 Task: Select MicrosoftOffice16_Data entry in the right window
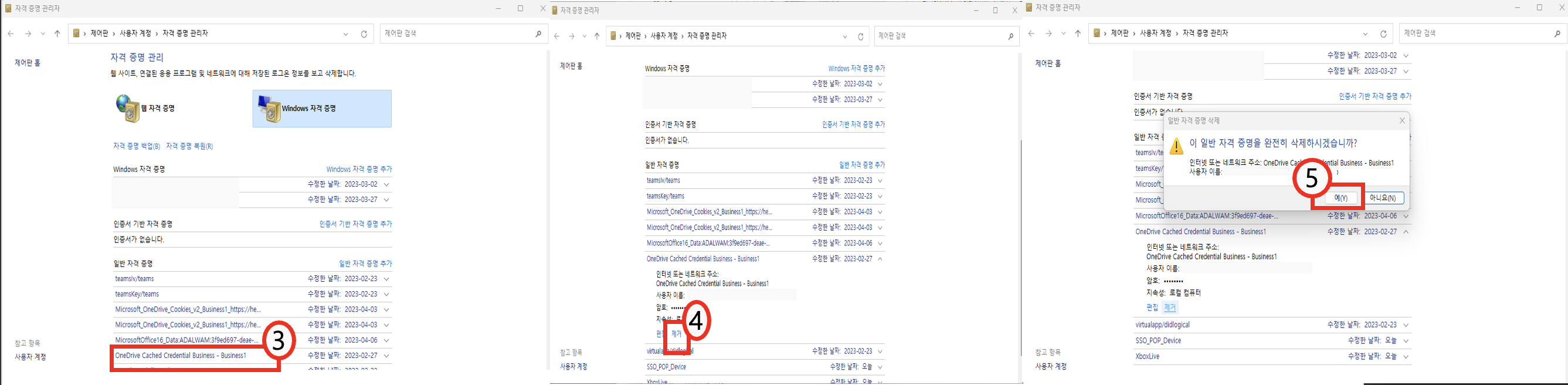(x=1207, y=216)
